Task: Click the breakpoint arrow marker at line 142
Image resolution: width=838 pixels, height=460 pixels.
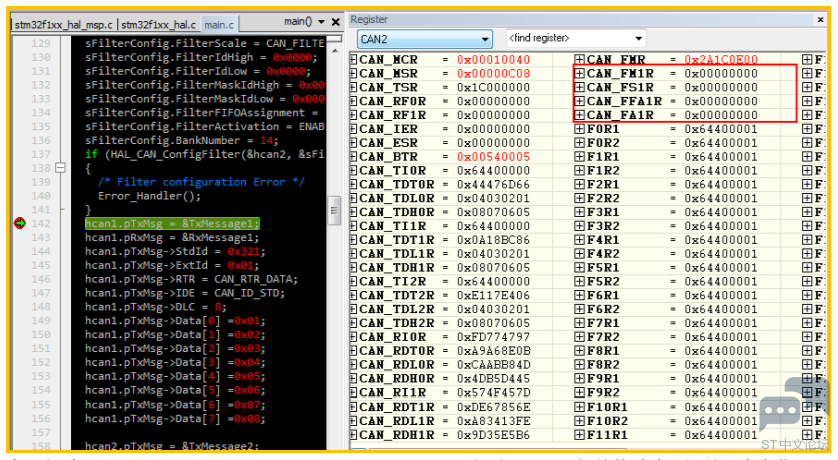Action: [20, 223]
